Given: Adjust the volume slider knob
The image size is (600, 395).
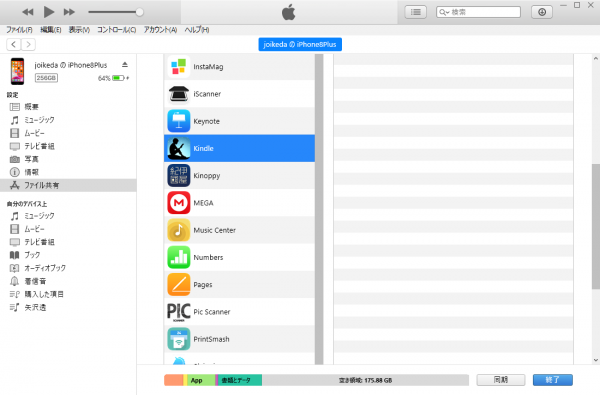Looking at the screenshot, I should click(140, 12).
